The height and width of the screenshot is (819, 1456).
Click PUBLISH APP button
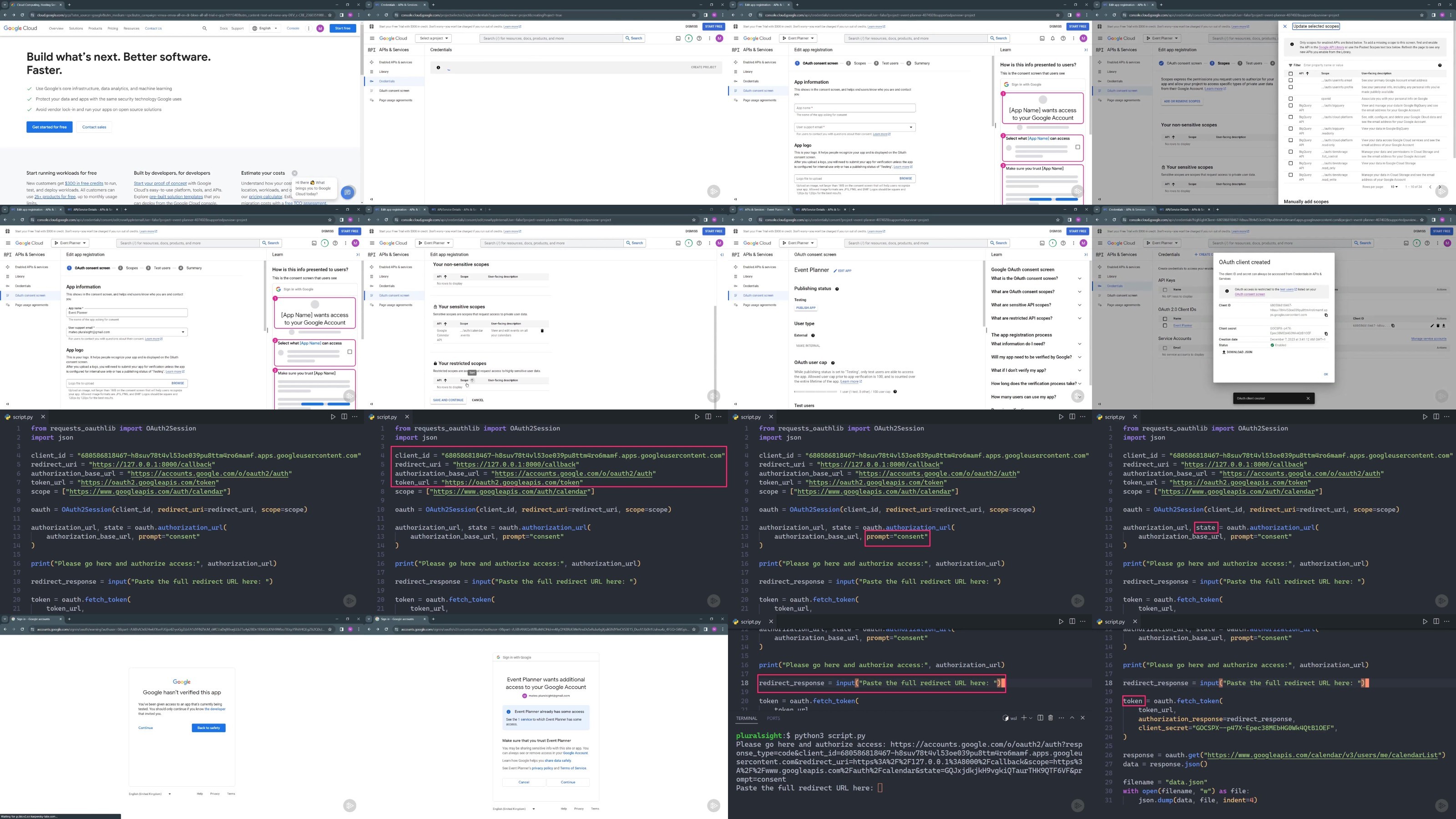[805, 308]
